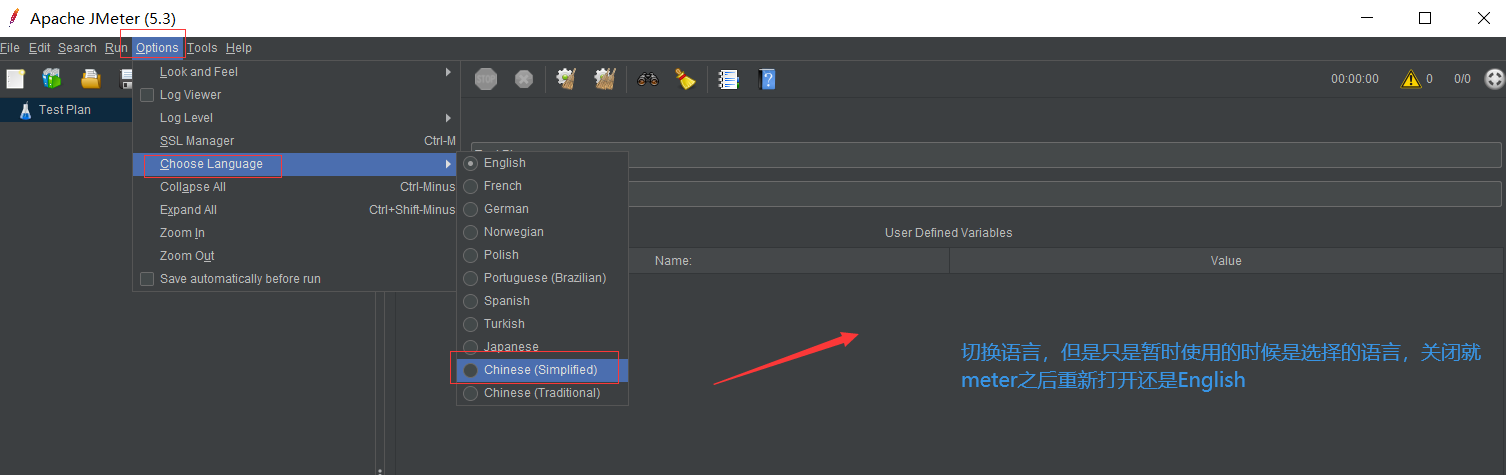Select English language option
This screenshot has height=475, width=1506.
(542, 163)
